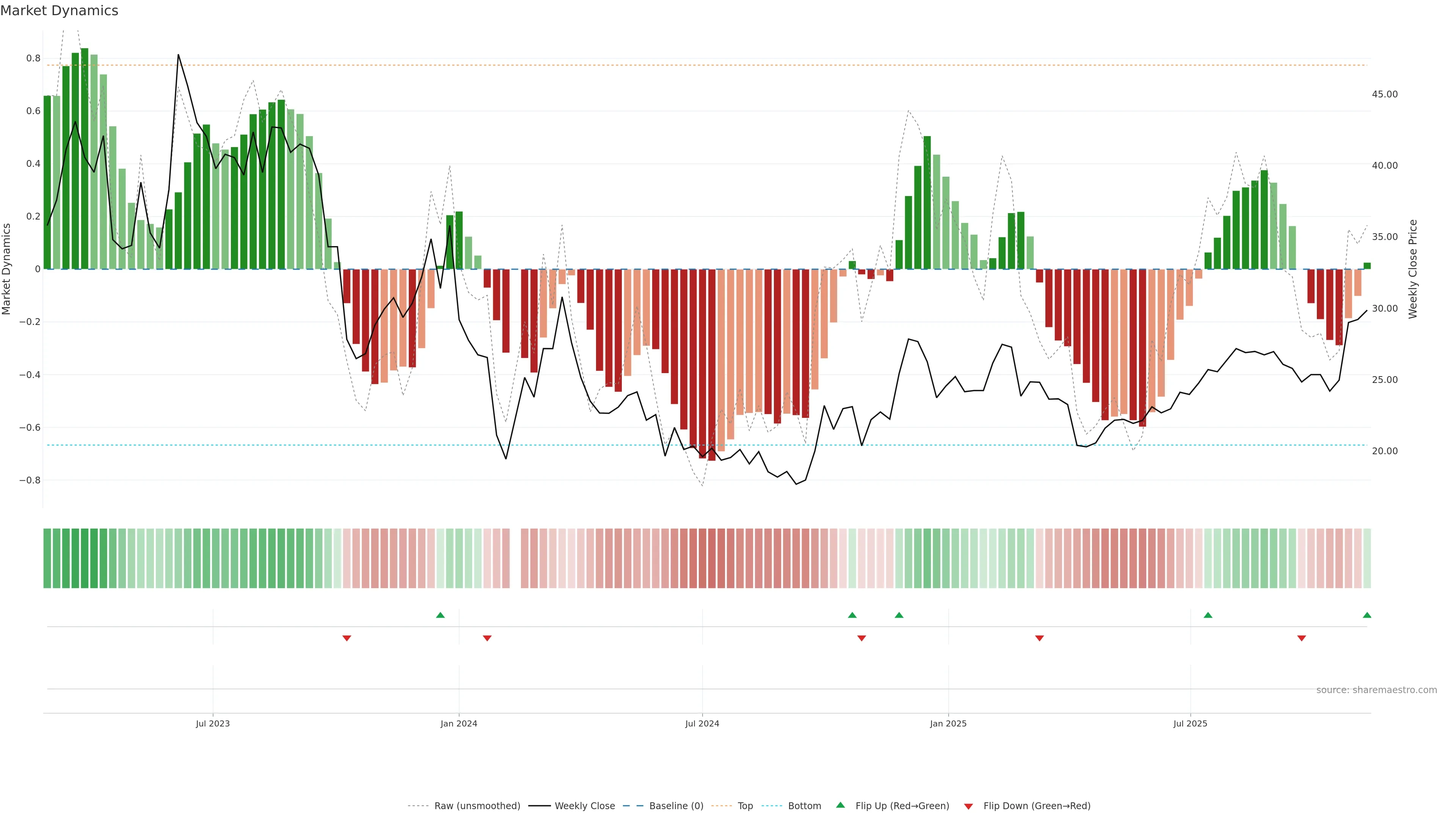Click the darkest green heatmap cell at far left
The image size is (1456, 819).
click(x=85, y=559)
